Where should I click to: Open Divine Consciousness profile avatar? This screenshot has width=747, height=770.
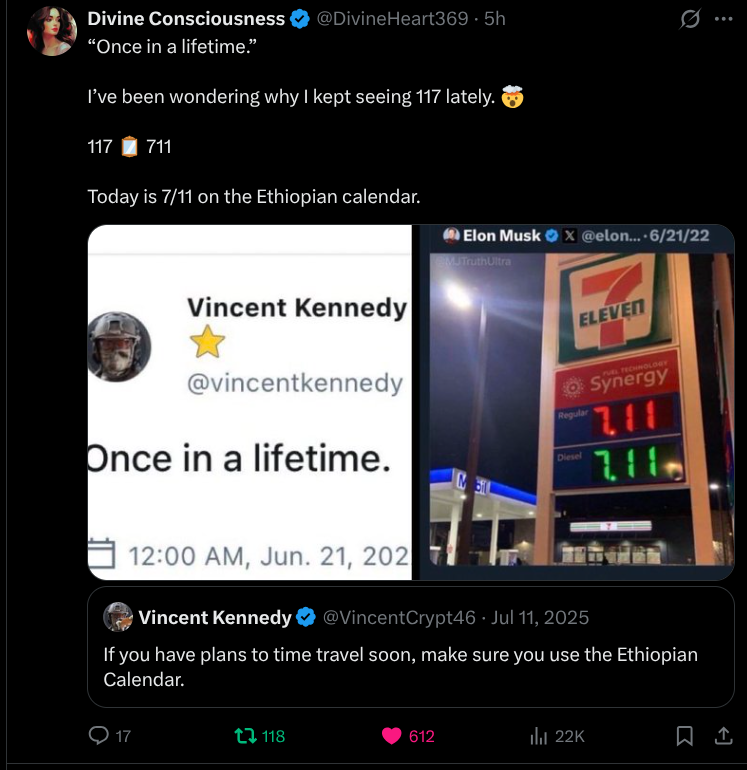[x=53, y=31]
